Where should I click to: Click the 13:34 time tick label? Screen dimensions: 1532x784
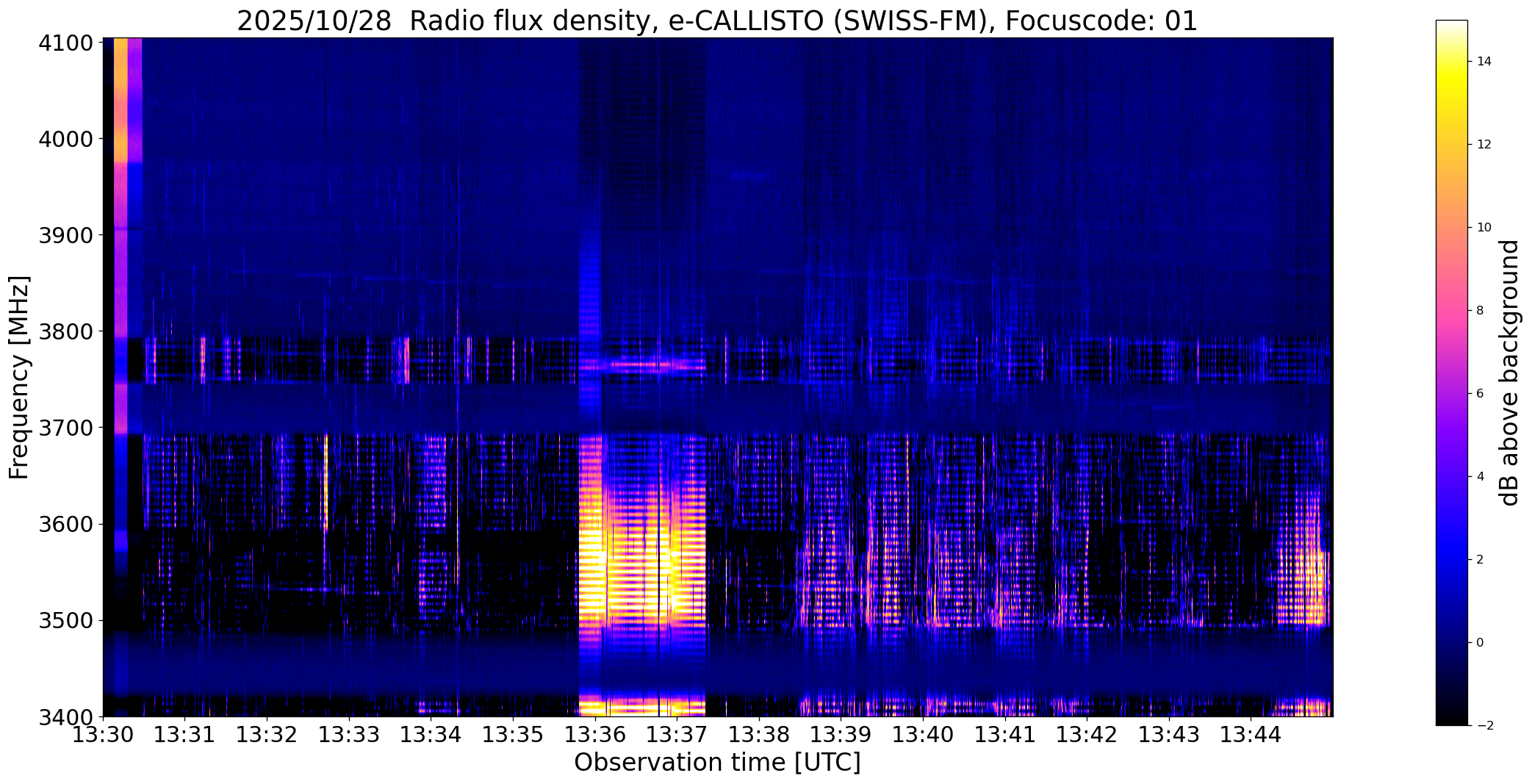pos(431,735)
